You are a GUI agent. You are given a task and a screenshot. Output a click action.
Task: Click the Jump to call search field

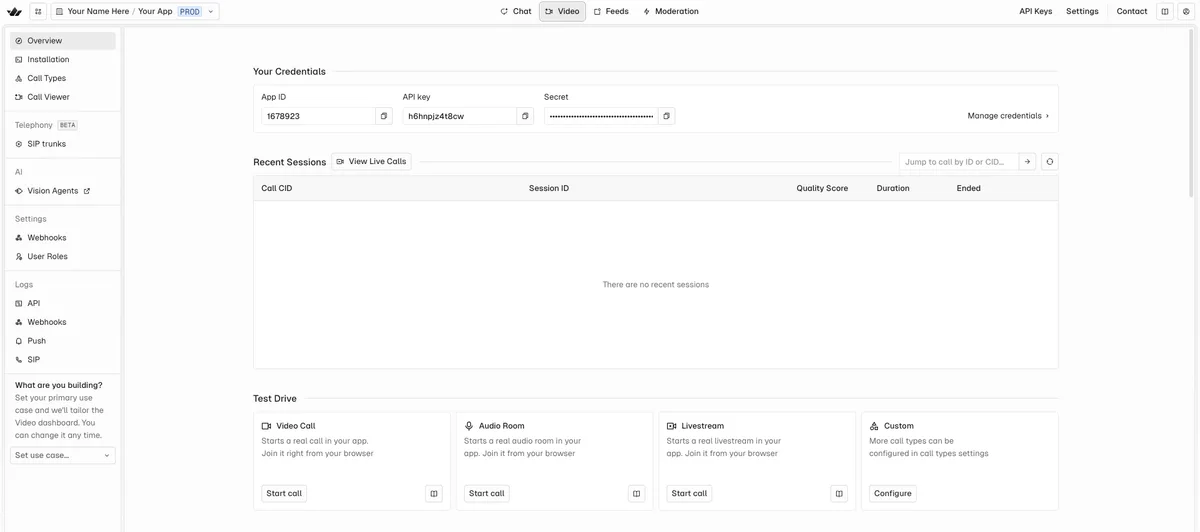(x=959, y=161)
